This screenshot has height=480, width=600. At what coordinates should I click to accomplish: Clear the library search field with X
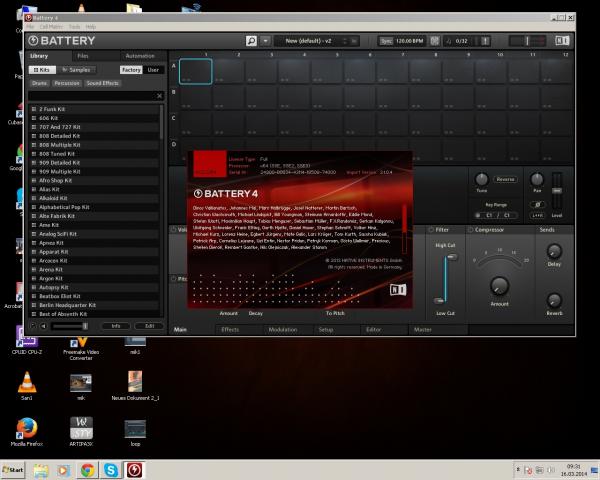[x=159, y=96]
